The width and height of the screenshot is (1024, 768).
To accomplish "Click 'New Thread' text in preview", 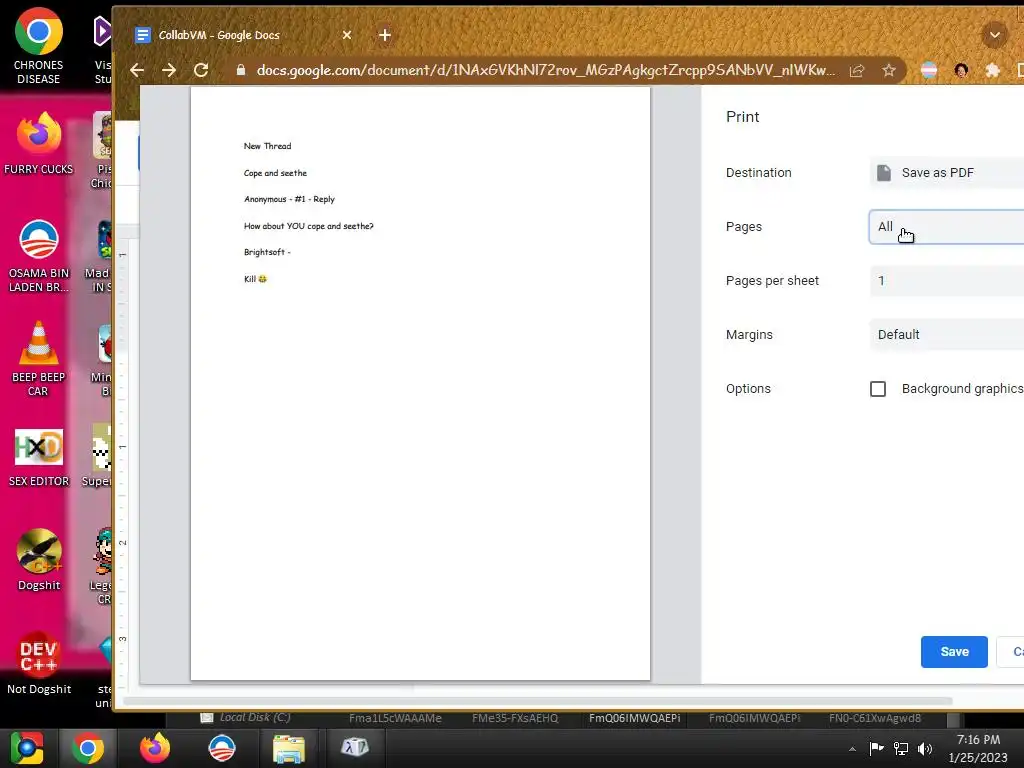I will [268, 146].
